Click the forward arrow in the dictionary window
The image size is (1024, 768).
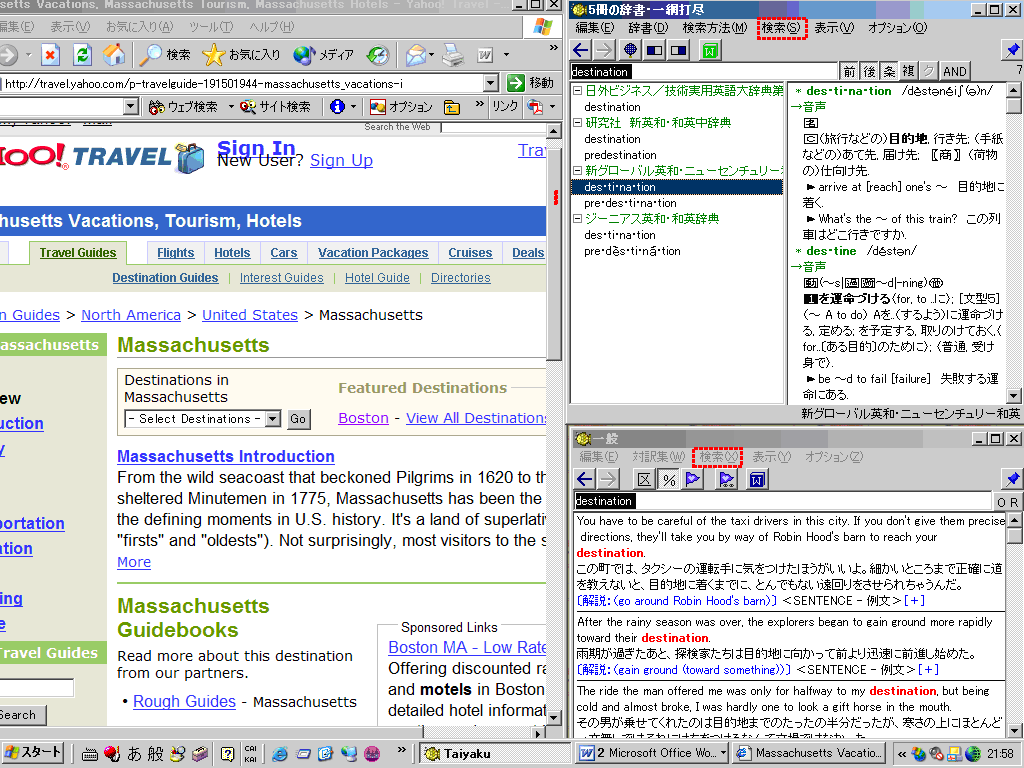click(x=605, y=50)
